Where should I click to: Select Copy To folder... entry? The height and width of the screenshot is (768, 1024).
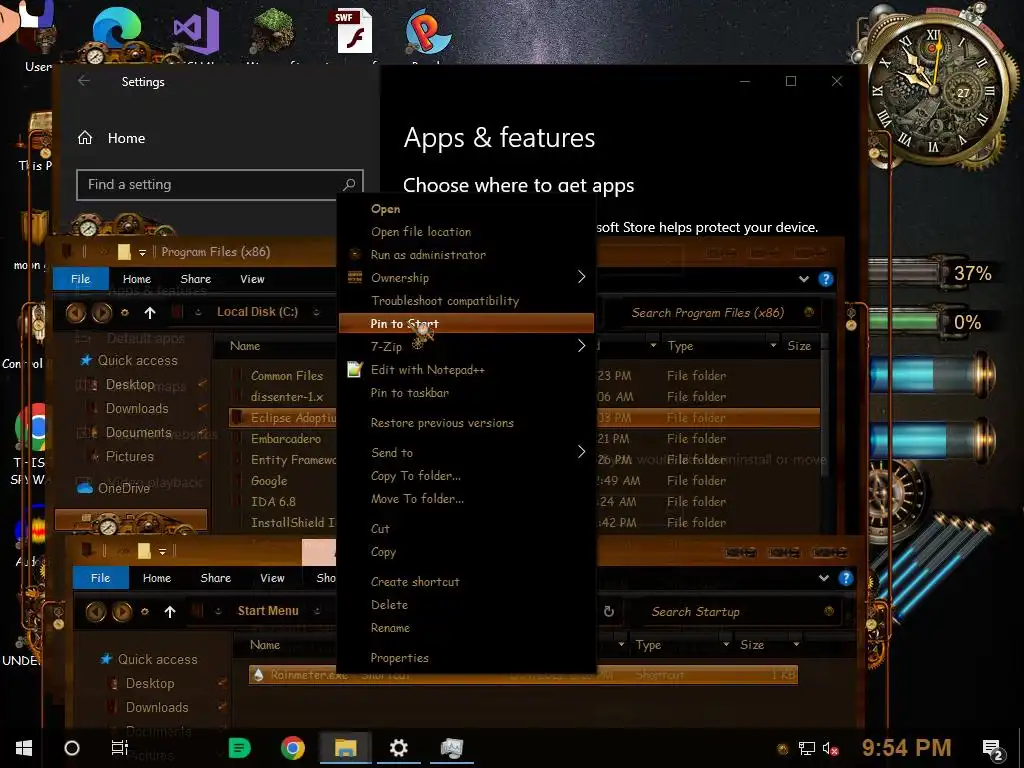point(415,475)
